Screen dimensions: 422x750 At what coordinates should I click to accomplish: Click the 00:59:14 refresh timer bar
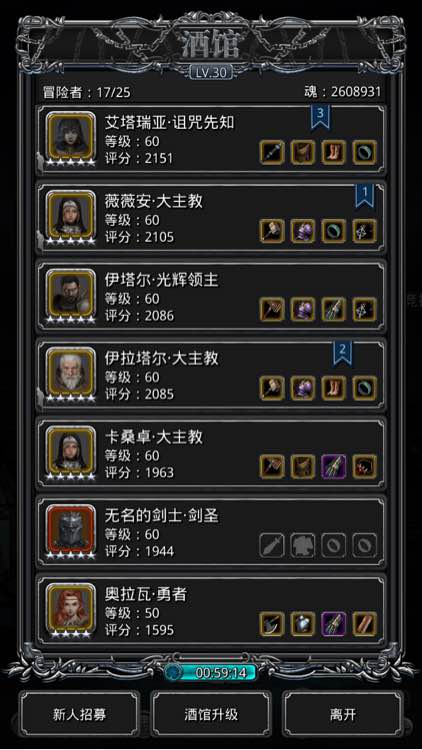point(211,673)
